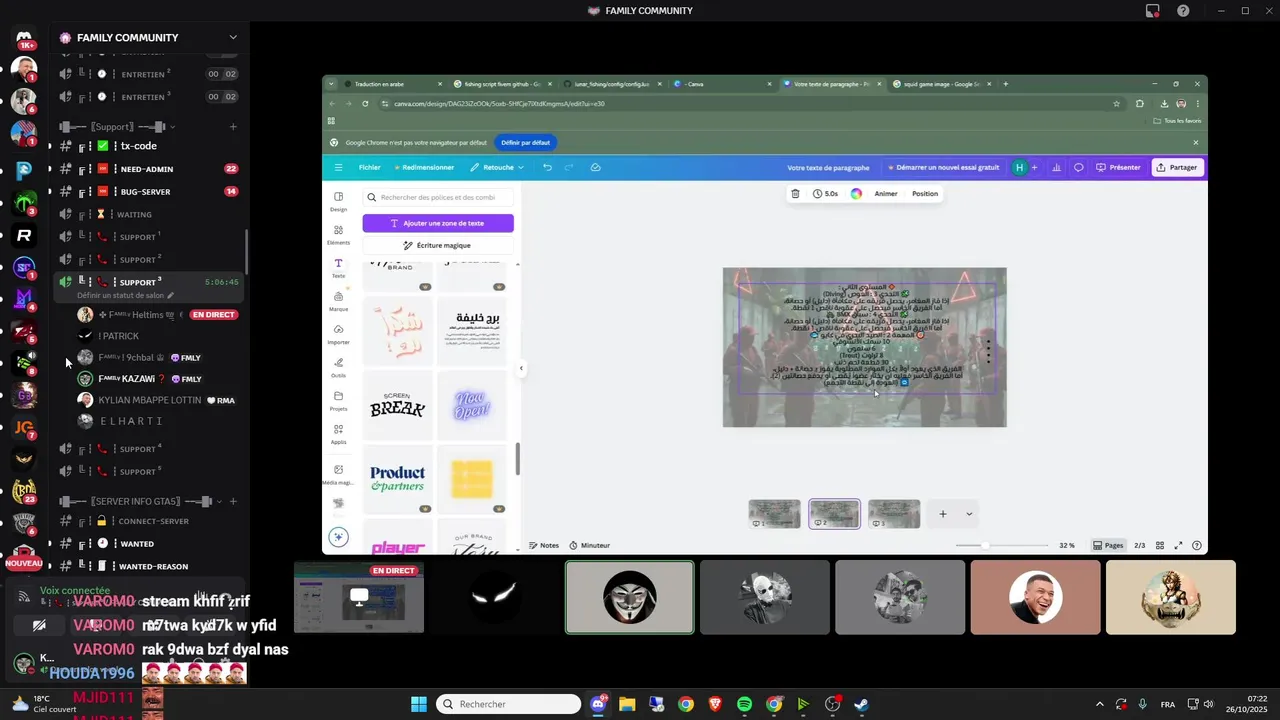The image size is (1280, 720).
Task: Open the Canva analytics chart icon
Action: (1056, 167)
